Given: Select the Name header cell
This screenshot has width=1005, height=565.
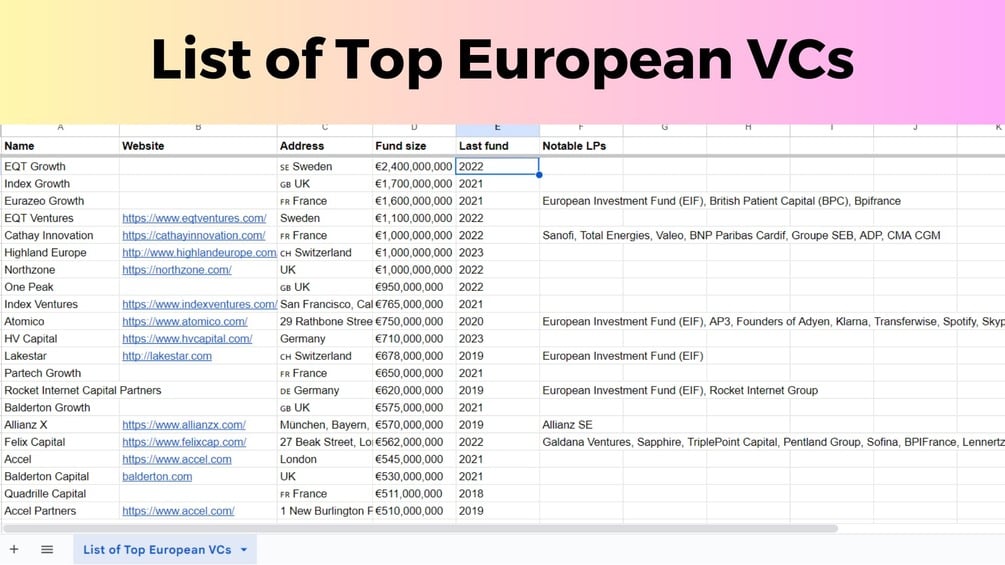Looking at the screenshot, I should [60, 146].
